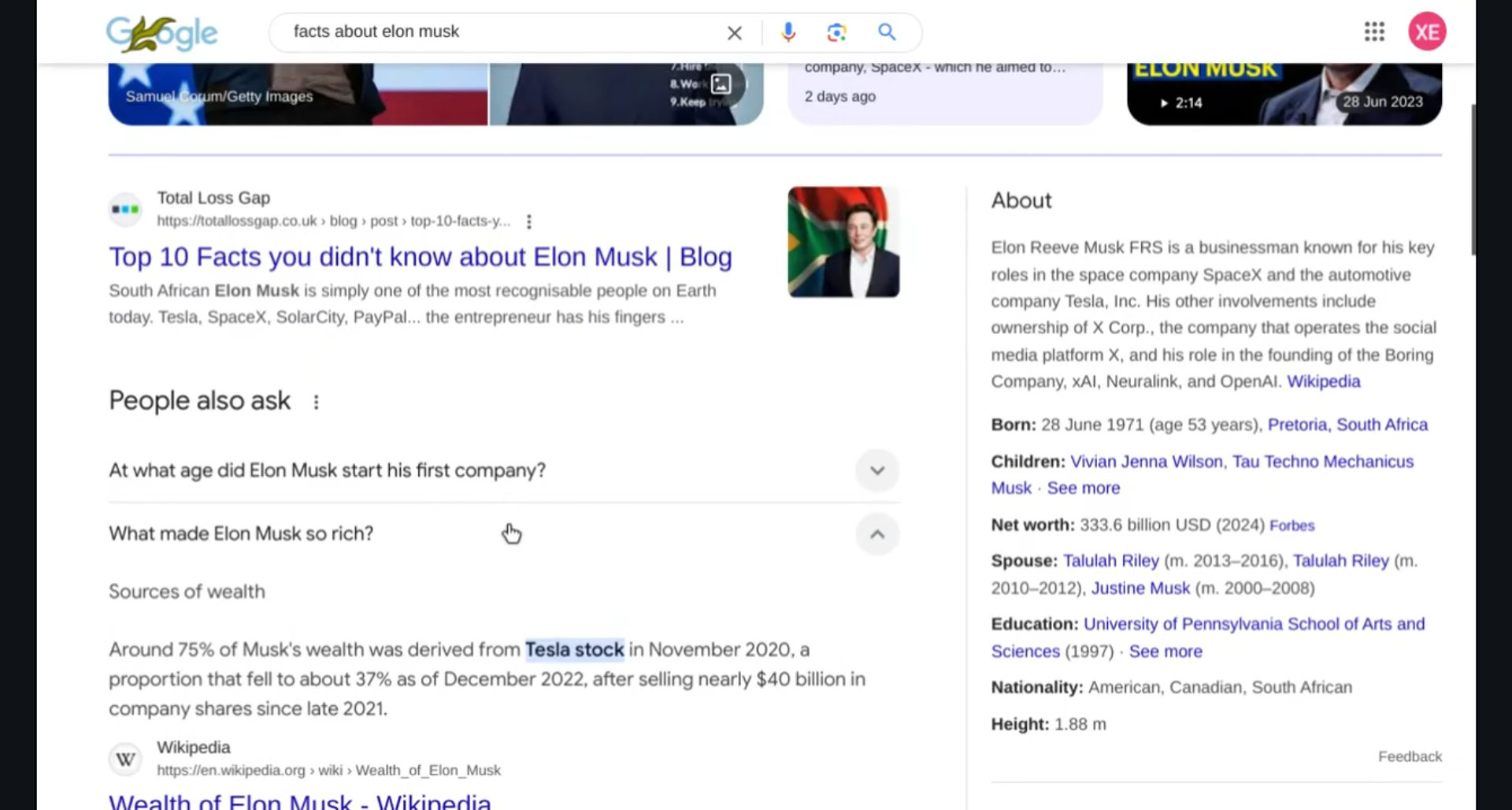Open University of Pennsylvania School link

pyautogui.click(x=1254, y=624)
